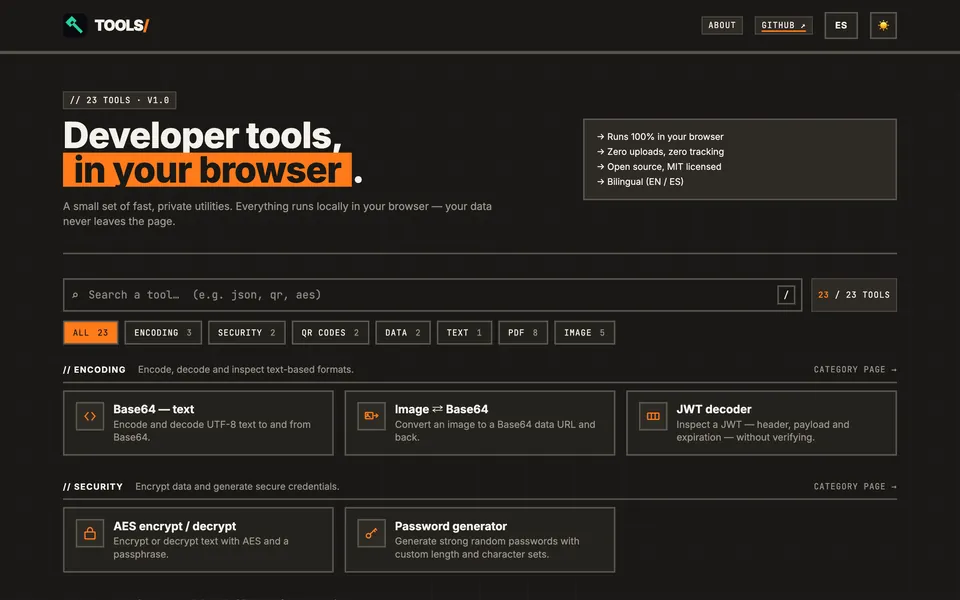
Task: Open Security CATEGORY PAGE link
Action: 855,486
